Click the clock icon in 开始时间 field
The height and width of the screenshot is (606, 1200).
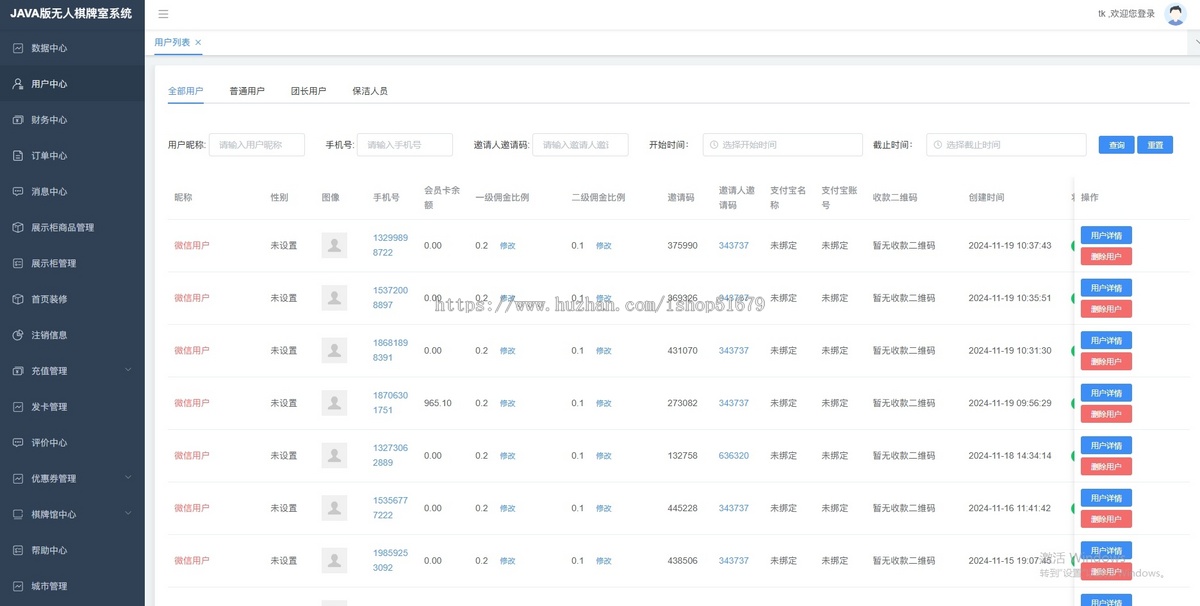point(713,145)
